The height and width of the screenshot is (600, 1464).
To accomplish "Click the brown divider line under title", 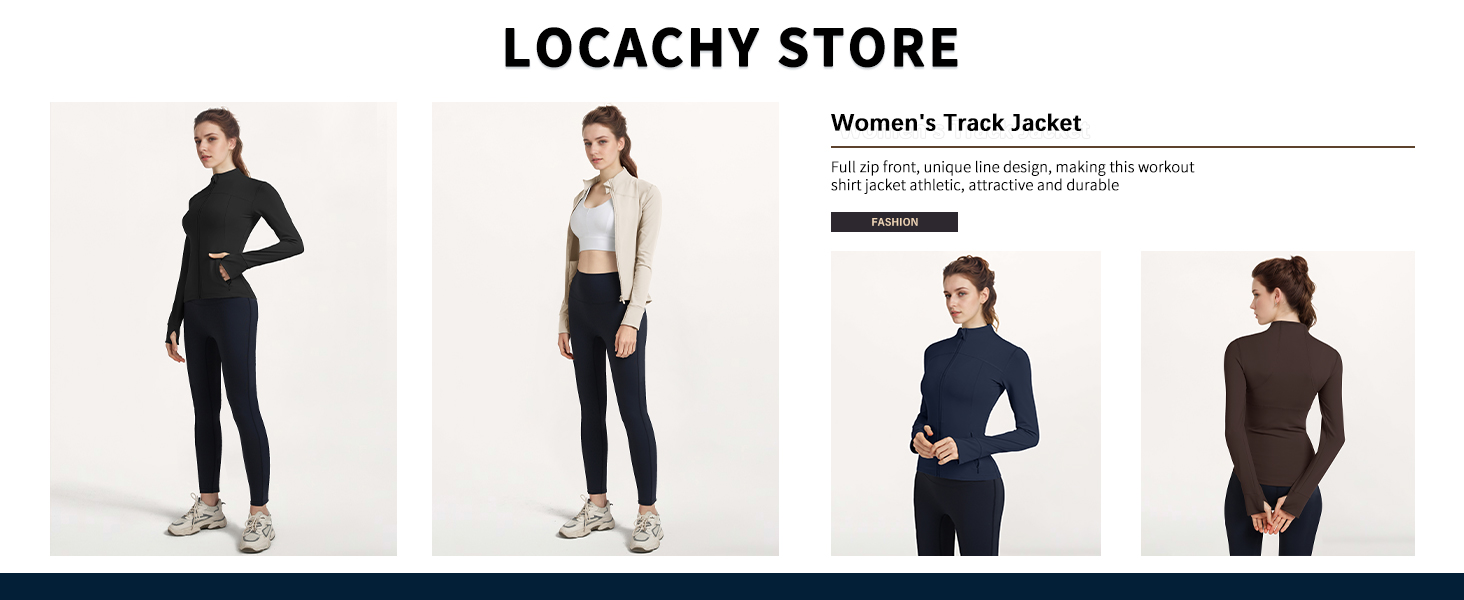I will pyautogui.click(x=1123, y=147).
